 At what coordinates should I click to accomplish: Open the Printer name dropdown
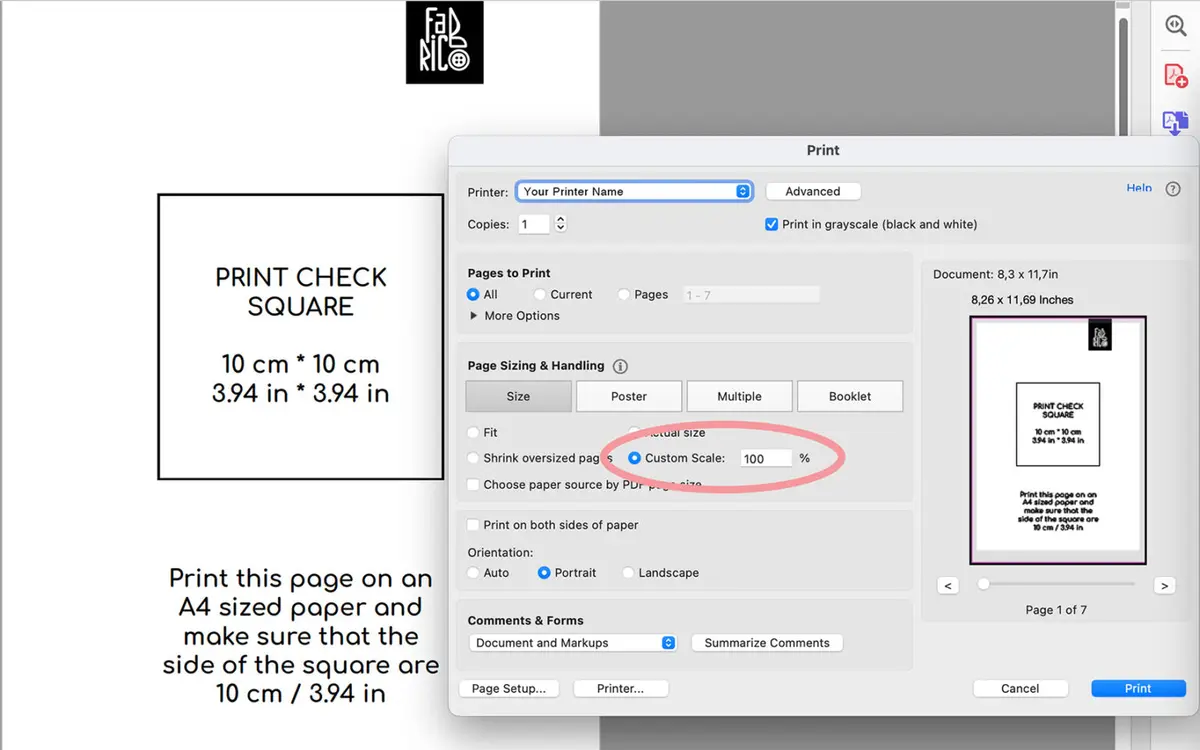(x=634, y=191)
